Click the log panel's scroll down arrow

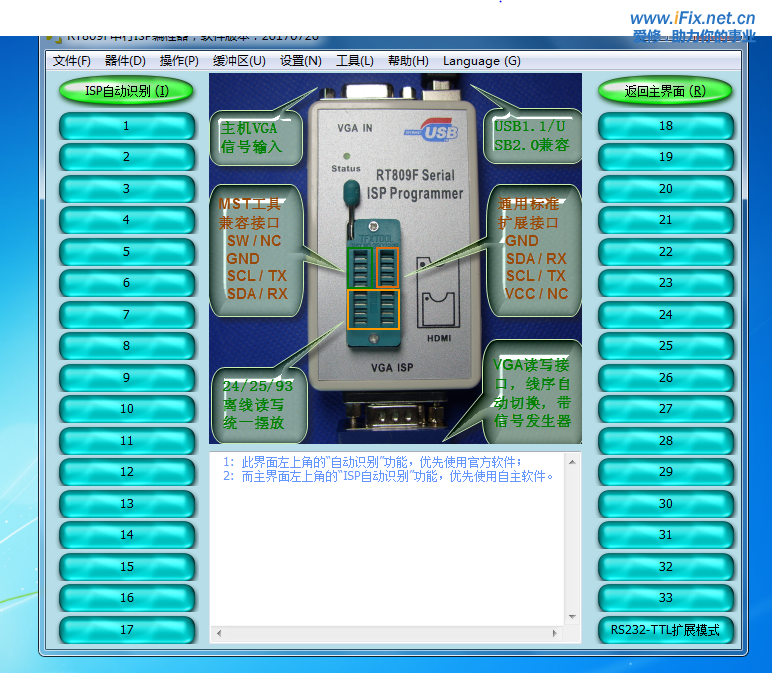coord(573,617)
